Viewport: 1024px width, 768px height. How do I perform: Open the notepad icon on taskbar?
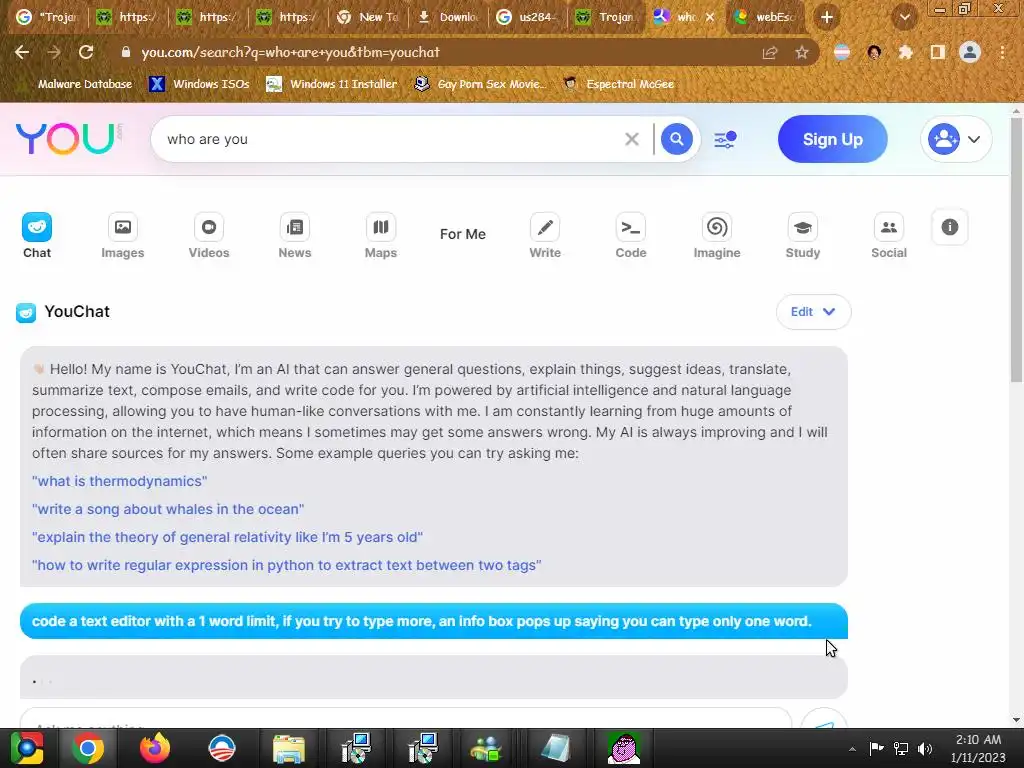click(x=556, y=748)
